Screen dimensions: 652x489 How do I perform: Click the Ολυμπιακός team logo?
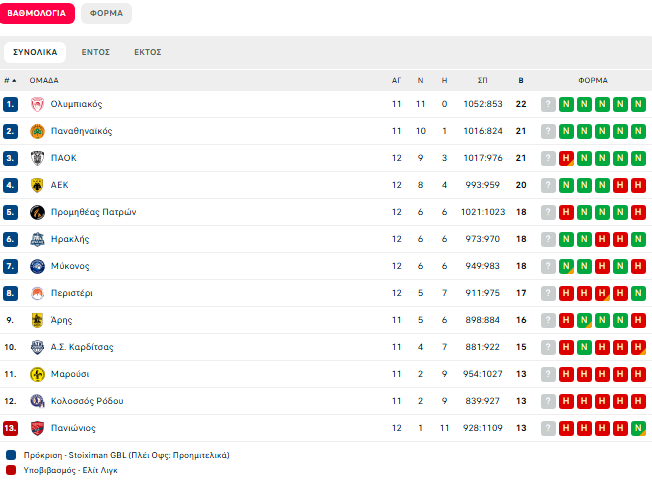pyautogui.click(x=37, y=104)
